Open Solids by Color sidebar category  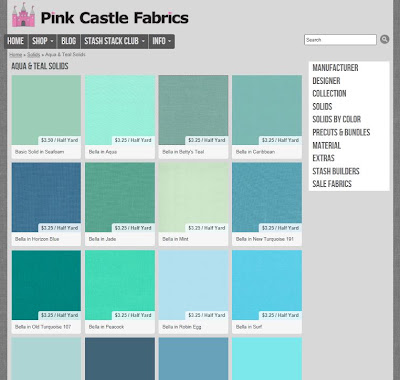337,119
